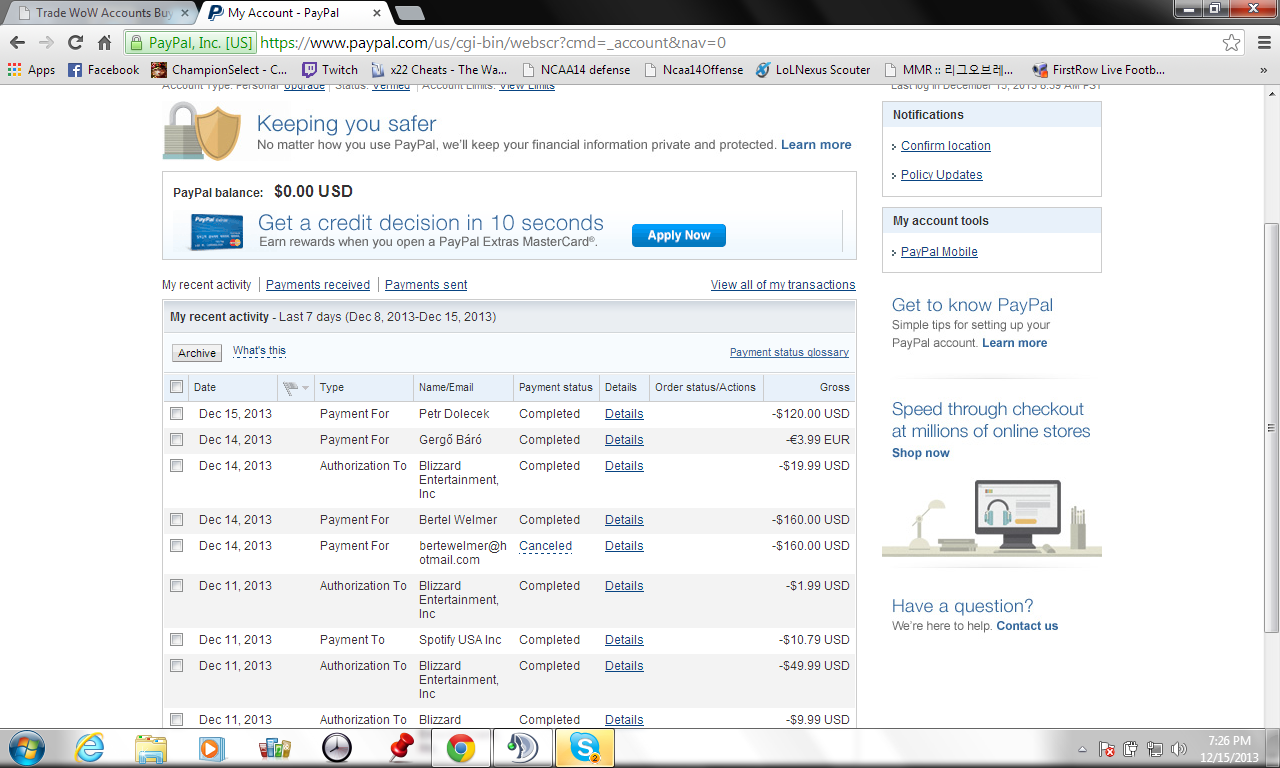Switch to Skype in the taskbar
Image resolution: width=1280 pixels, height=768 pixels.
pyautogui.click(x=585, y=748)
